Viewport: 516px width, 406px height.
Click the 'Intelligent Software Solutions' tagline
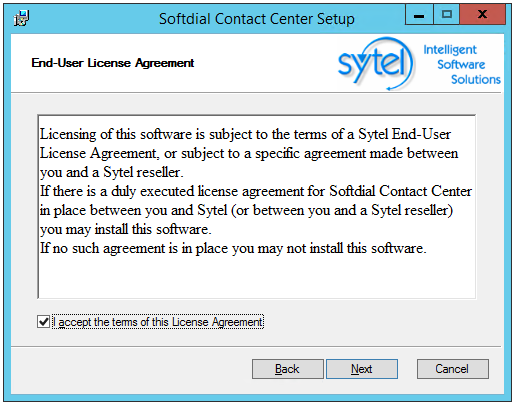pos(462,65)
